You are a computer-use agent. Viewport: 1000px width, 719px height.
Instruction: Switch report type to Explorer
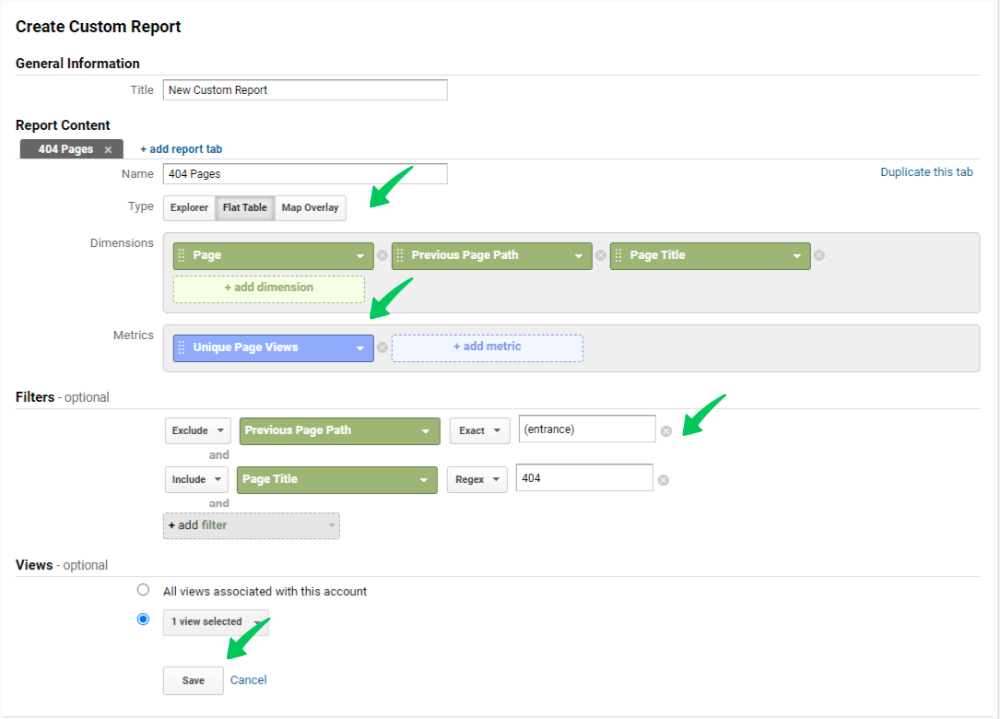coord(188,207)
